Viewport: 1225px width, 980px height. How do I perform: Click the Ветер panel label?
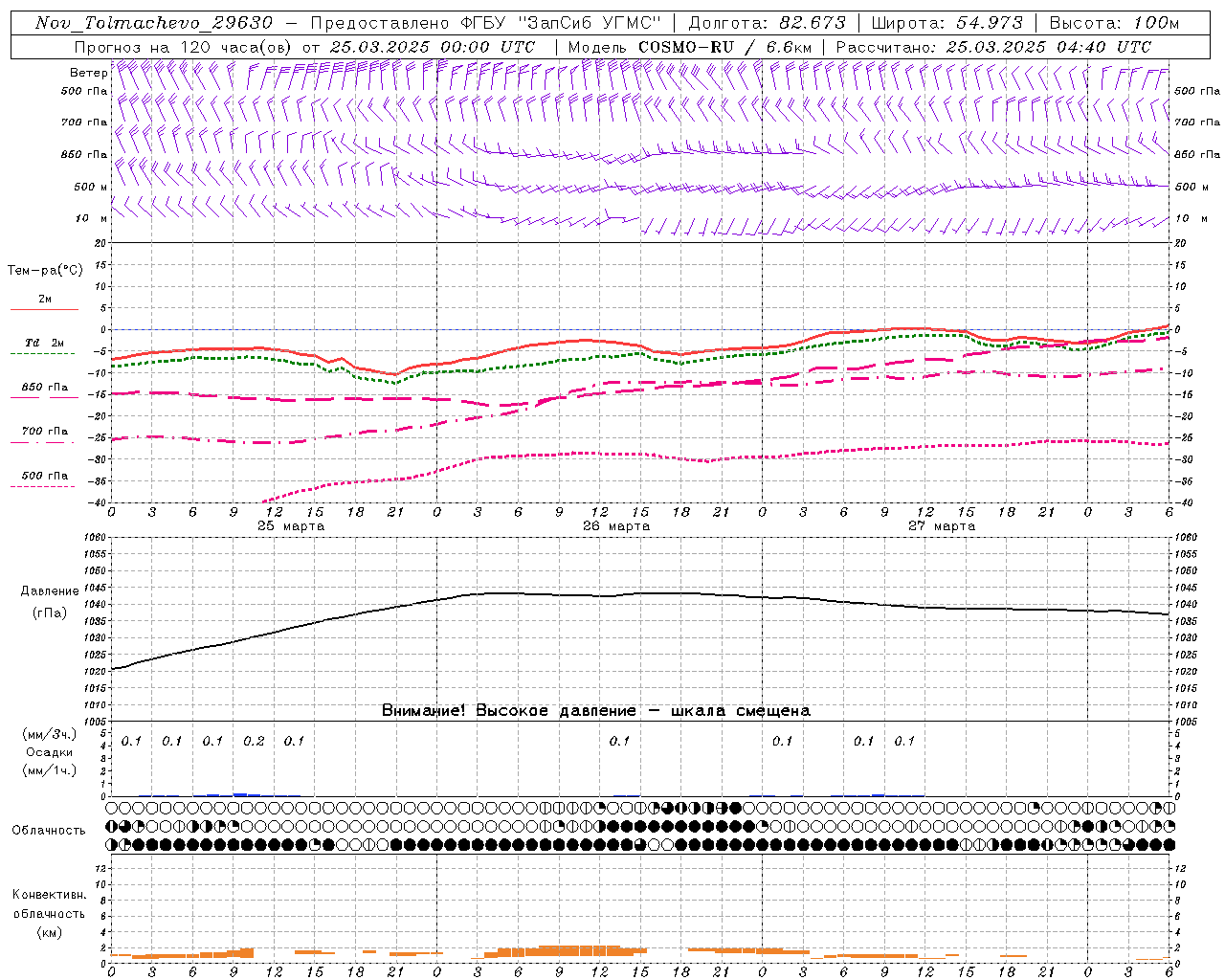click(x=88, y=73)
